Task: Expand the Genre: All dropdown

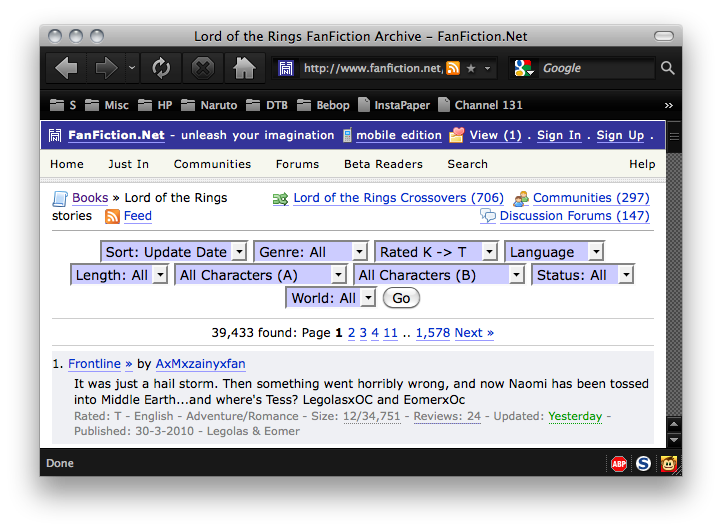Action: pos(311,252)
